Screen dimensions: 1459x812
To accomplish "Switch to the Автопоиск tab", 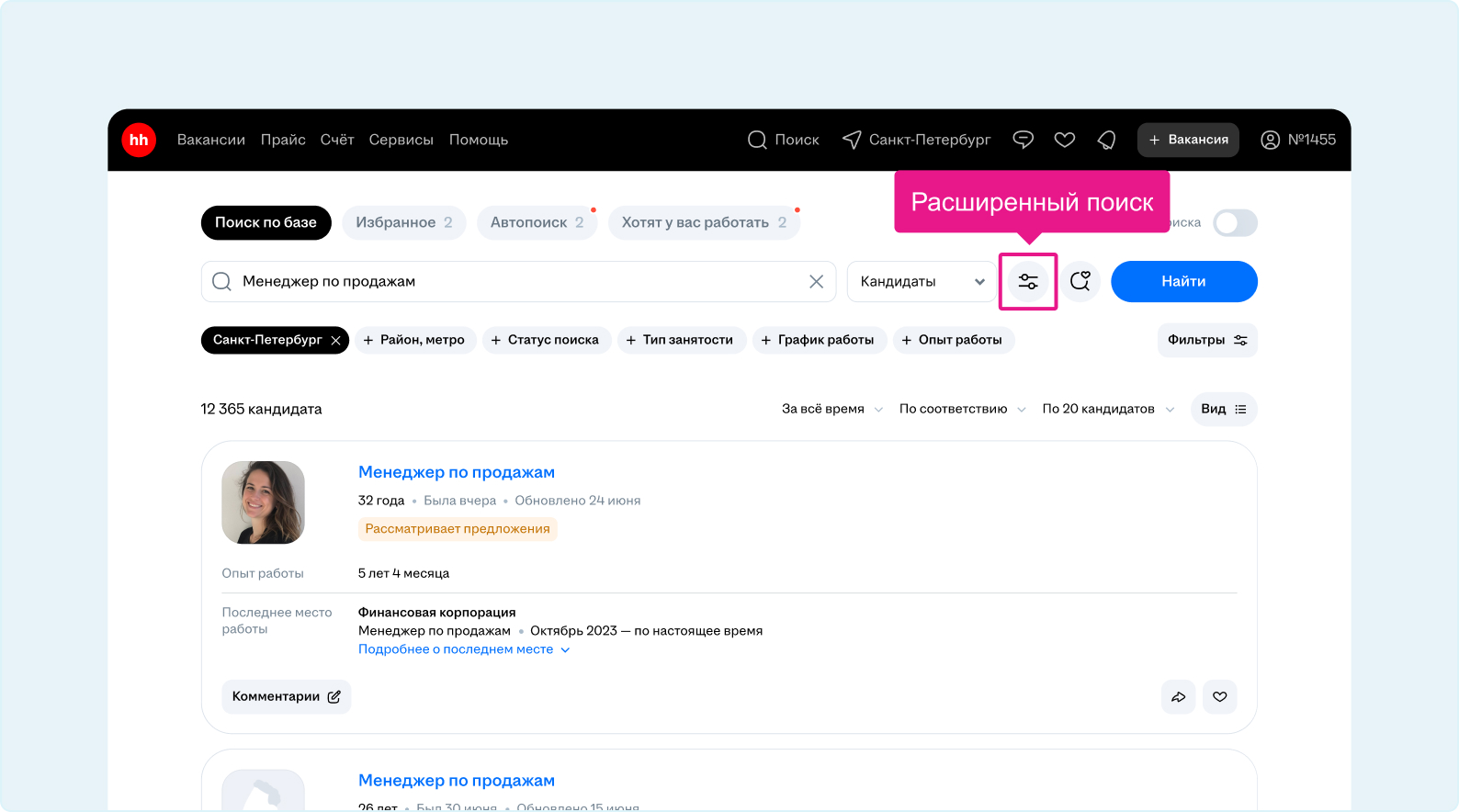I will (x=537, y=222).
